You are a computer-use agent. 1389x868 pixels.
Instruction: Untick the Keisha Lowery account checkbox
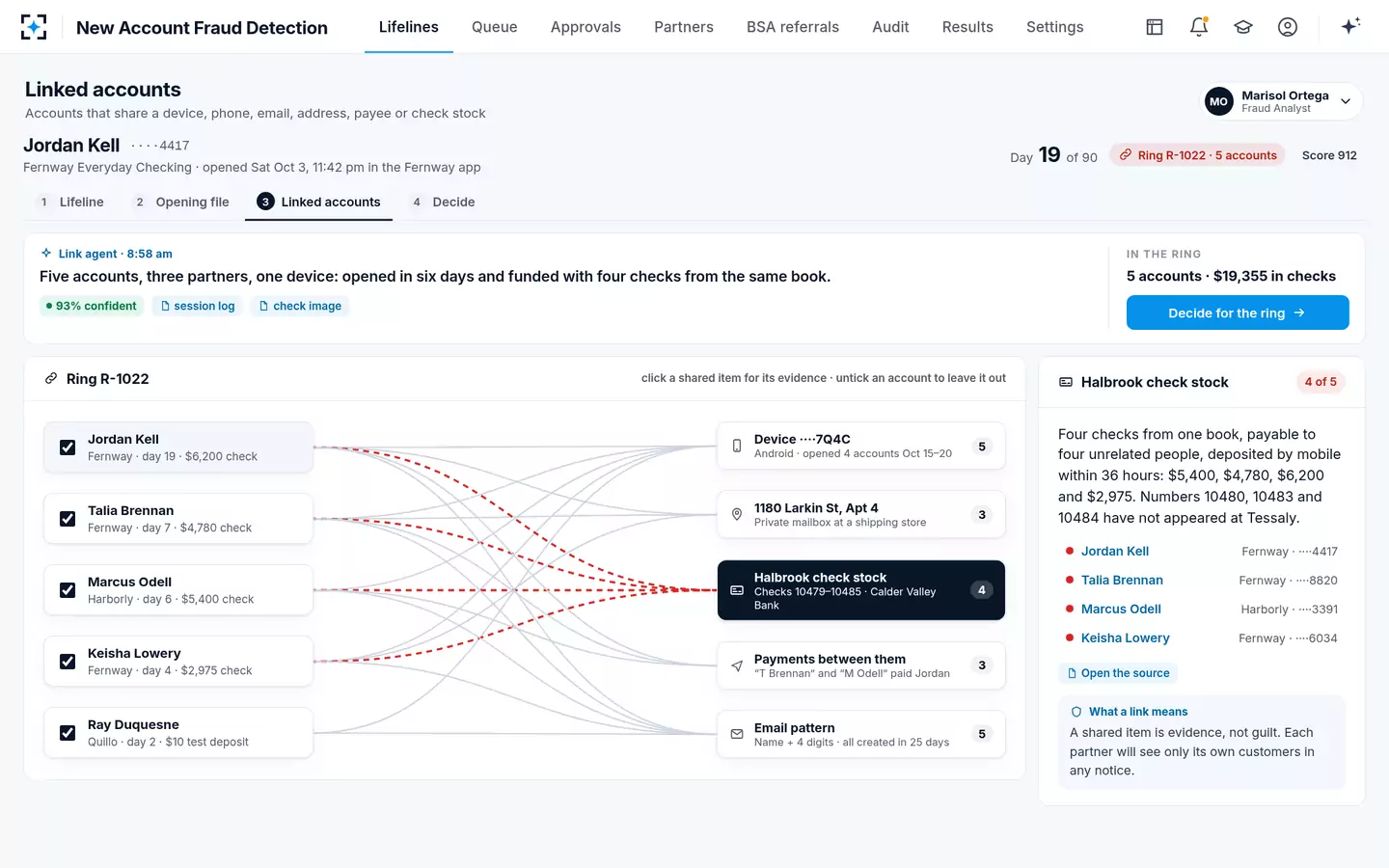pos(68,662)
